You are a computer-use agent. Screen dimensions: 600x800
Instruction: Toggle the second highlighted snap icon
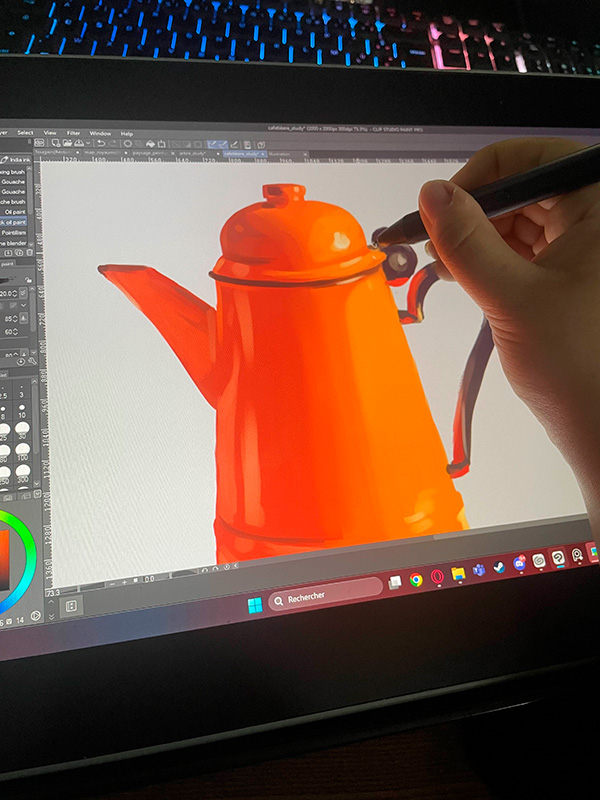pyautogui.click(x=223, y=145)
